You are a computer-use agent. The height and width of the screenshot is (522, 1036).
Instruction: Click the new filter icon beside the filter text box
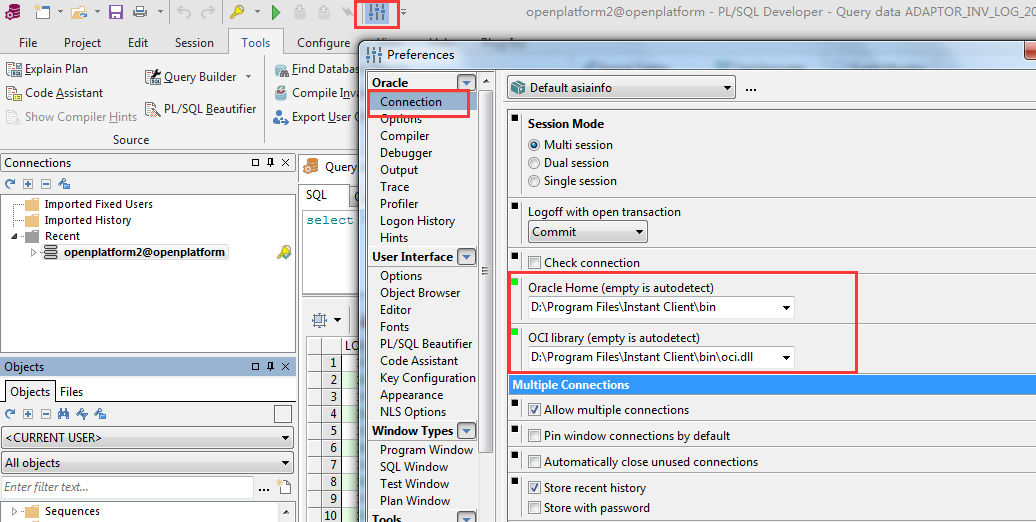pos(283,487)
